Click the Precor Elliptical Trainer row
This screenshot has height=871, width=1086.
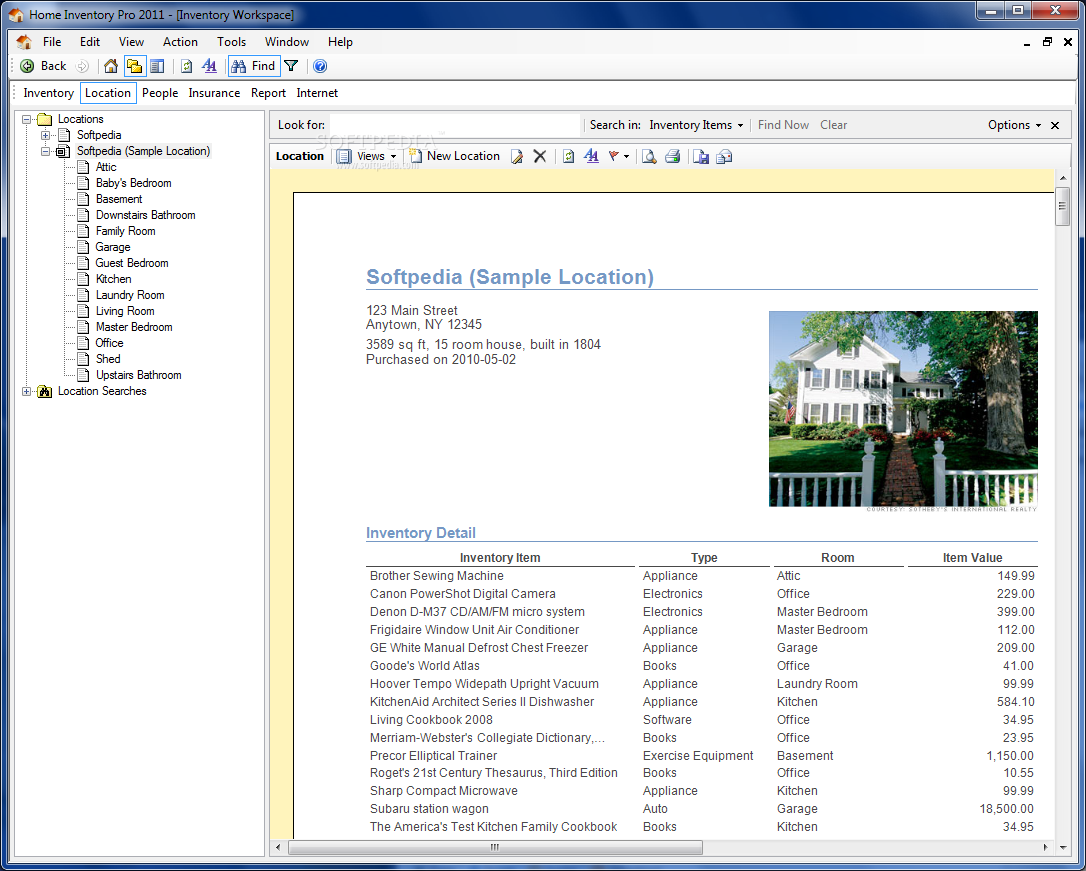pos(702,755)
